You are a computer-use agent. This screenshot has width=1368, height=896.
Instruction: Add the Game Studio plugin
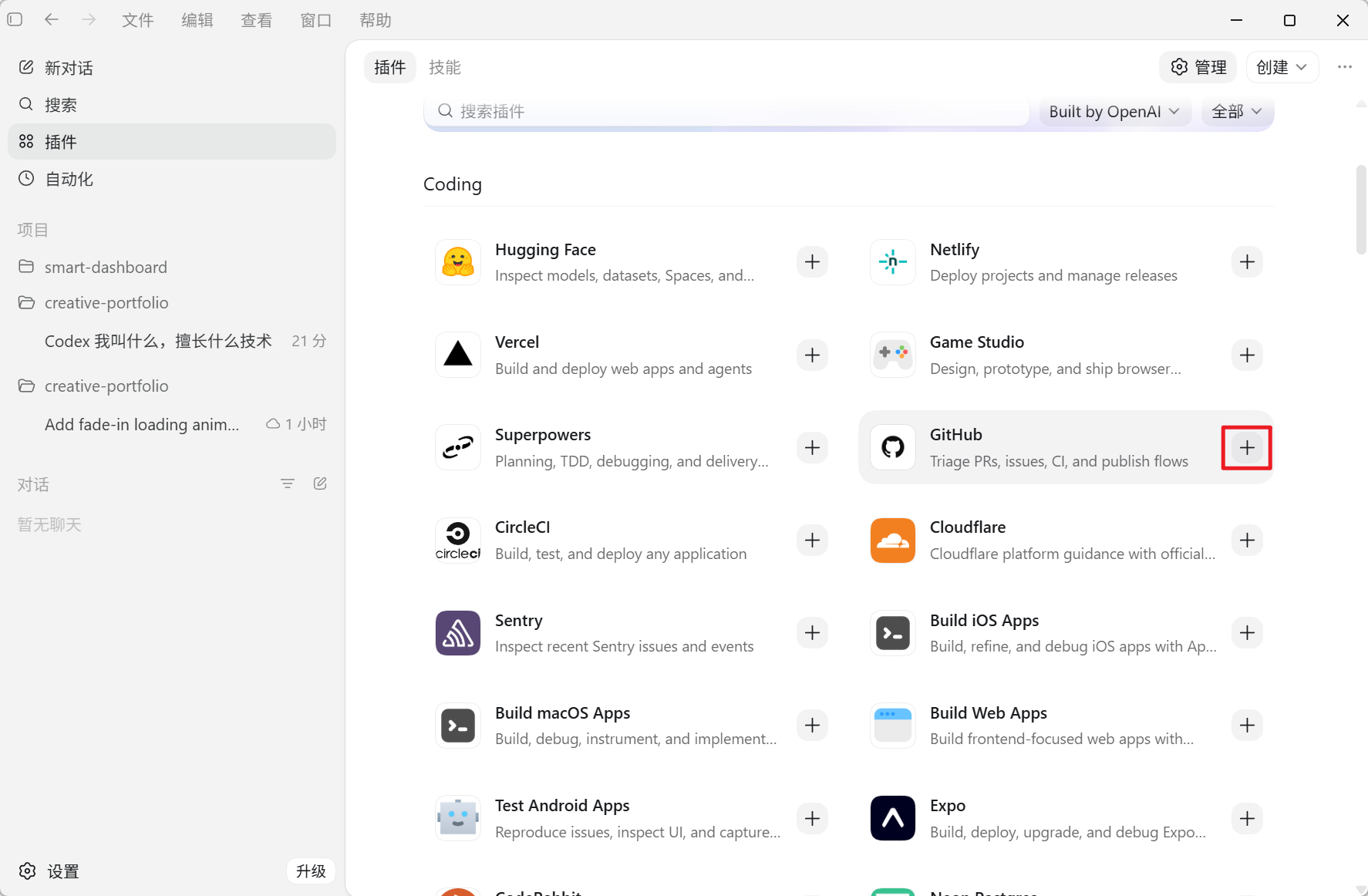(x=1247, y=355)
